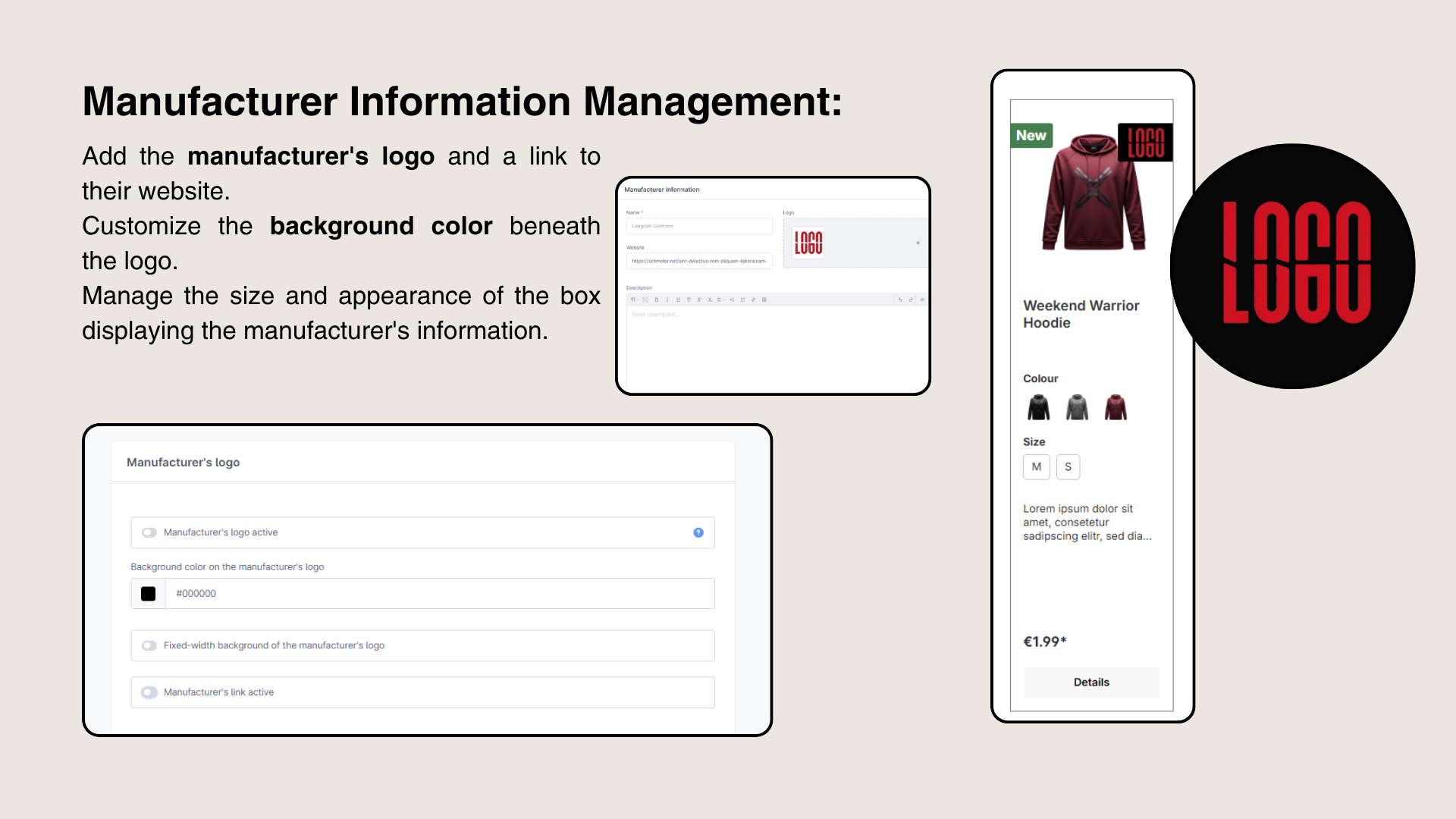
Task: Click the Size label on the product card
Action: [x=1034, y=442]
